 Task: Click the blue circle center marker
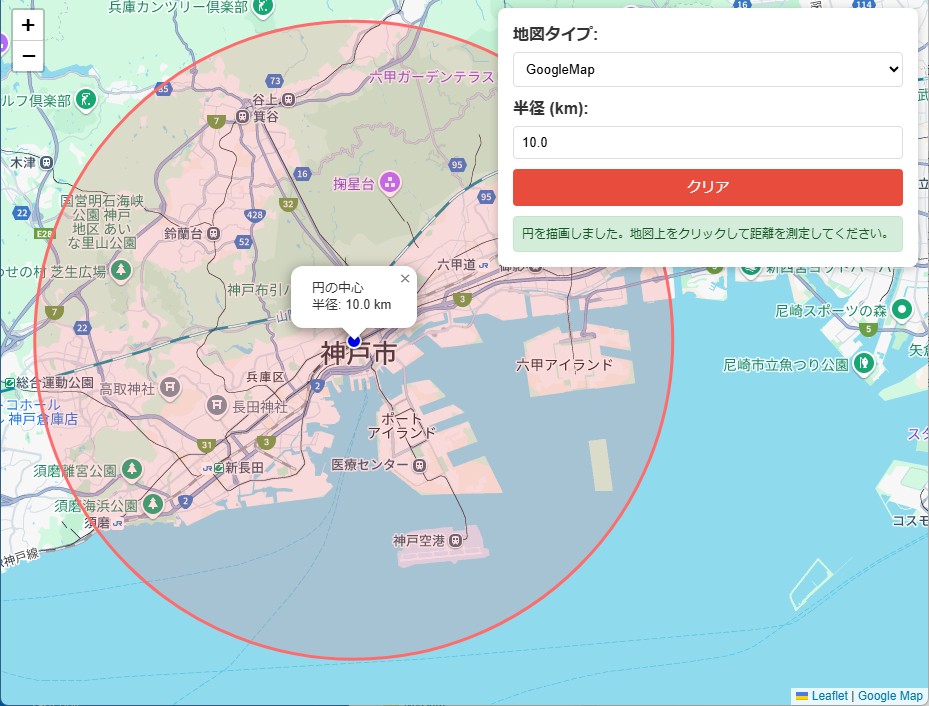coord(354,341)
